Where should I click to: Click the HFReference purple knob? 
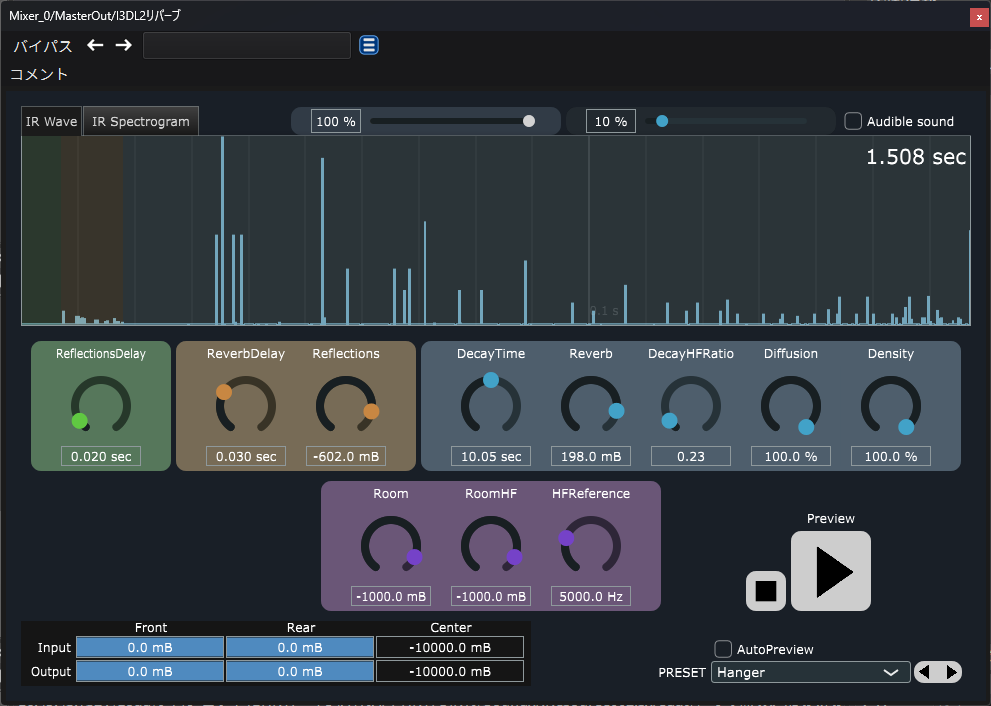coord(591,546)
